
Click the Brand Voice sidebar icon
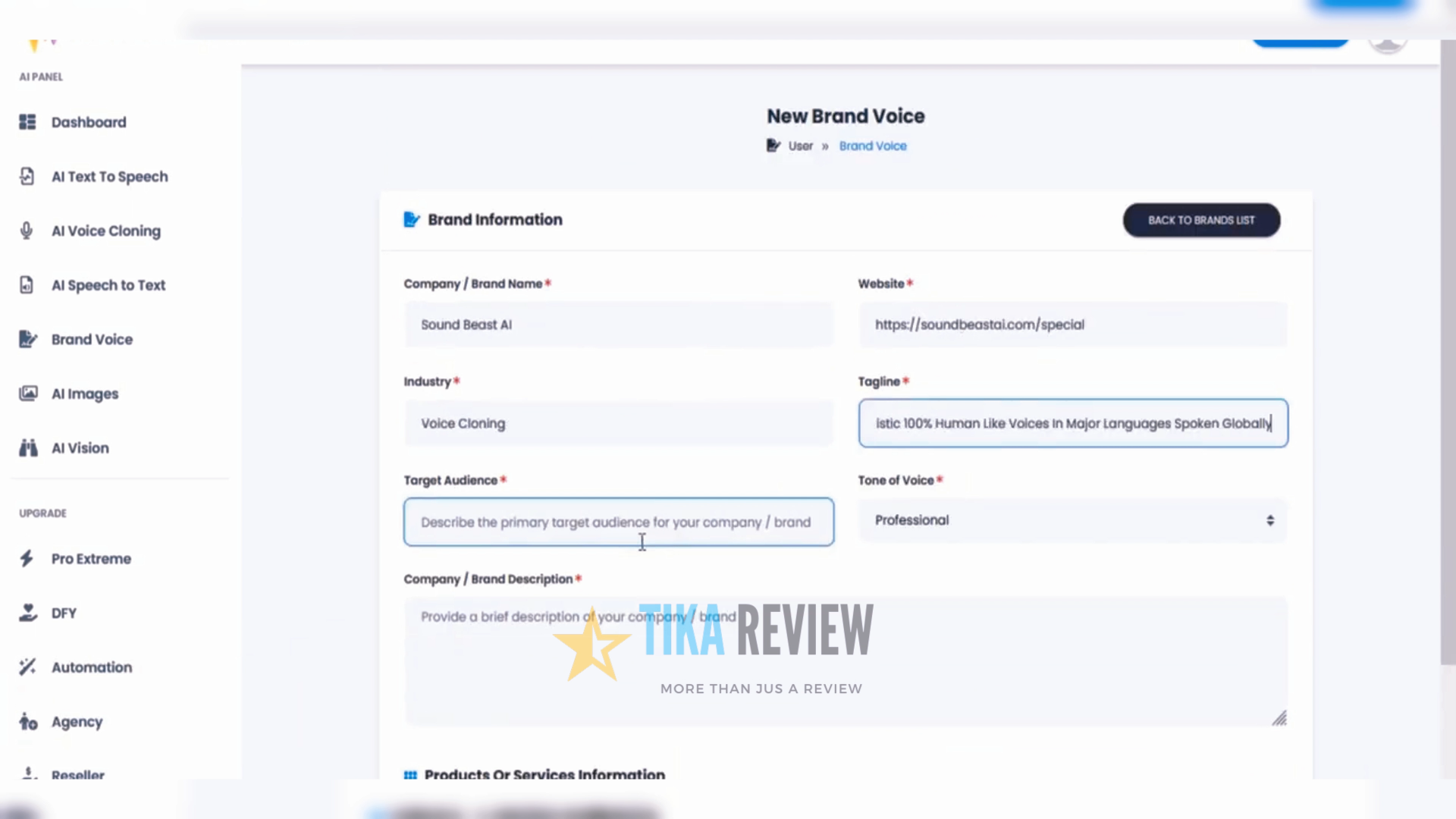27,339
